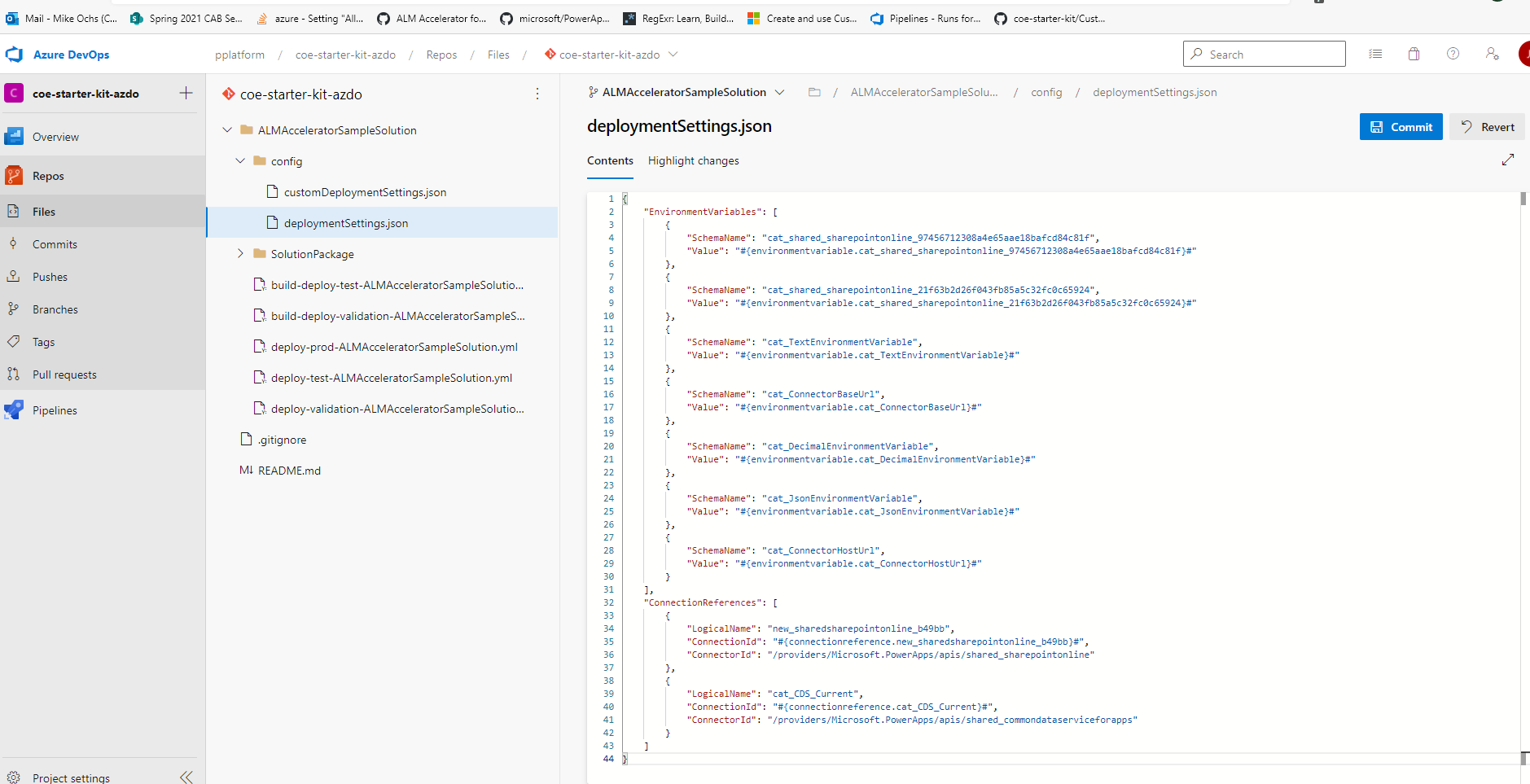Click config folder in file path
The height and width of the screenshot is (784, 1530).
click(1046, 92)
